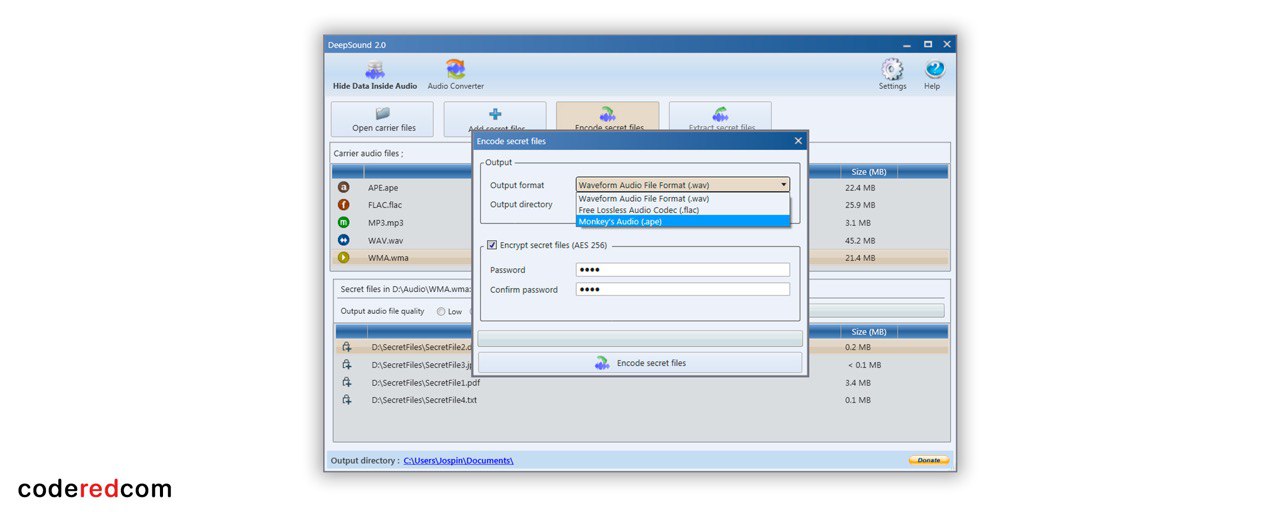Click lock icon of SecretFile3 row
Screen dimensions: 1280x512
[x=347, y=365]
